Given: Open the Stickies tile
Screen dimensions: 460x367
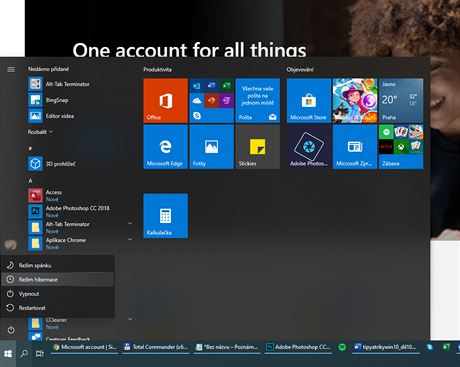Looking at the screenshot, I should [258, 147].
